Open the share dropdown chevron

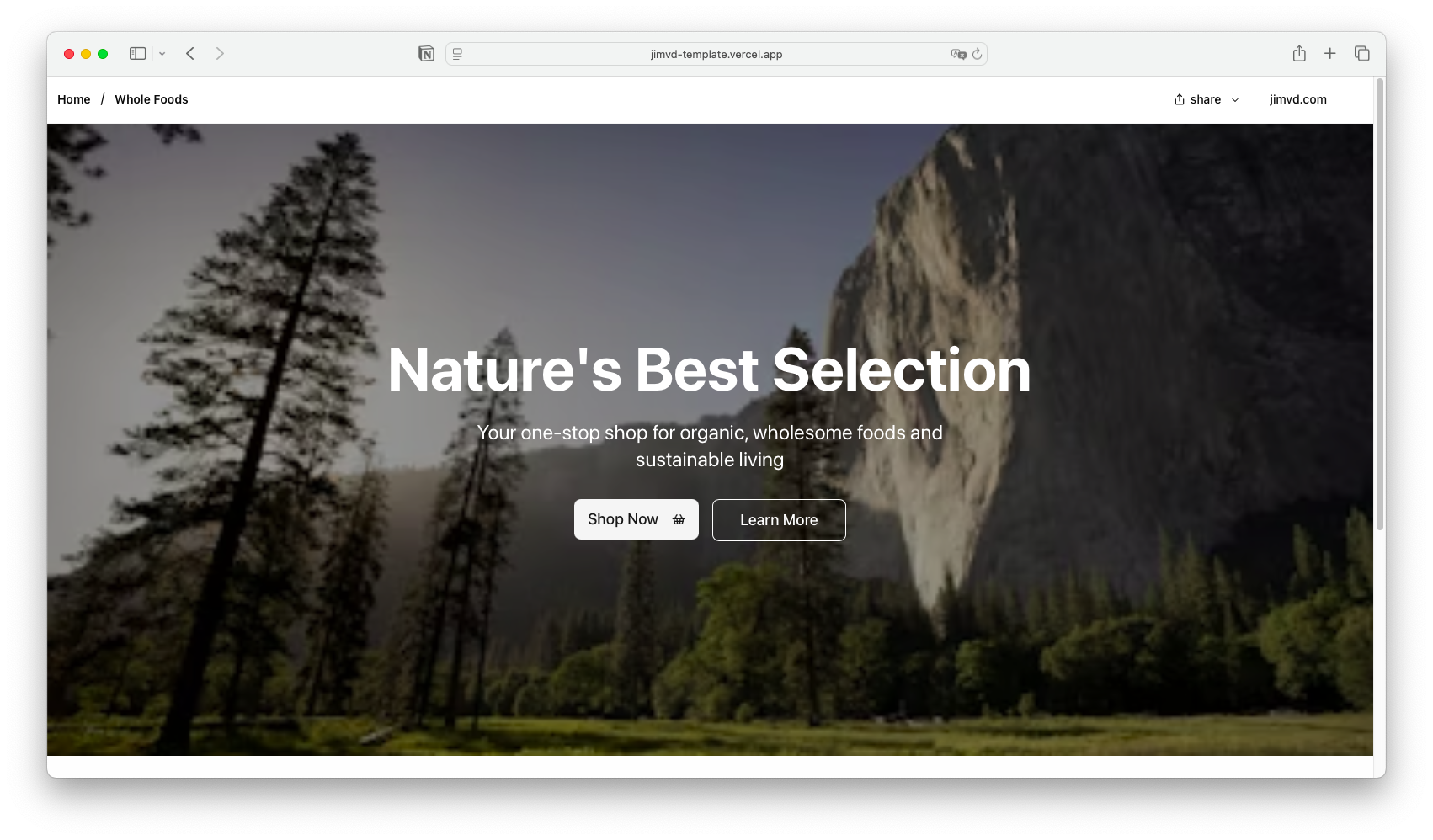coord(1234,99)
